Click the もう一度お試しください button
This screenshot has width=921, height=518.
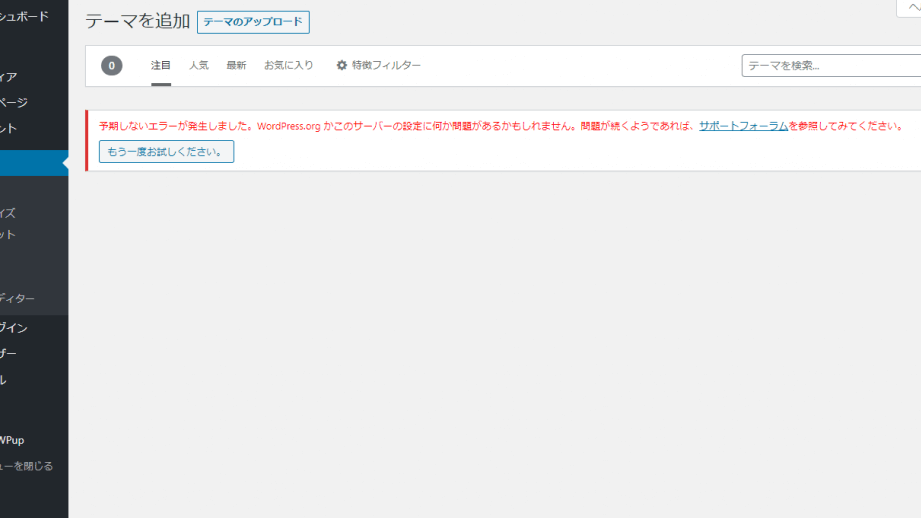(x=166, y=152)
